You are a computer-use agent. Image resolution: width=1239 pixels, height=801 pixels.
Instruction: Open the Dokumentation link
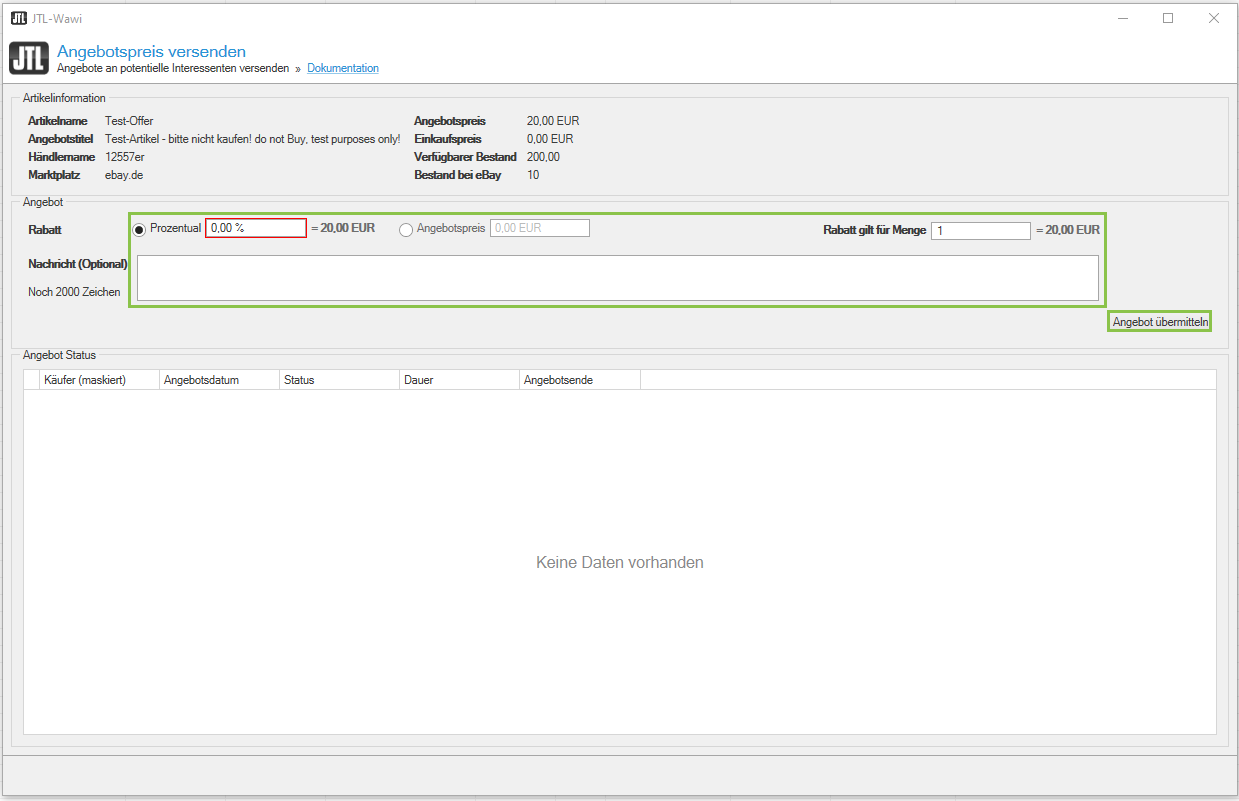pyautogui.click(x=343, y=69)
